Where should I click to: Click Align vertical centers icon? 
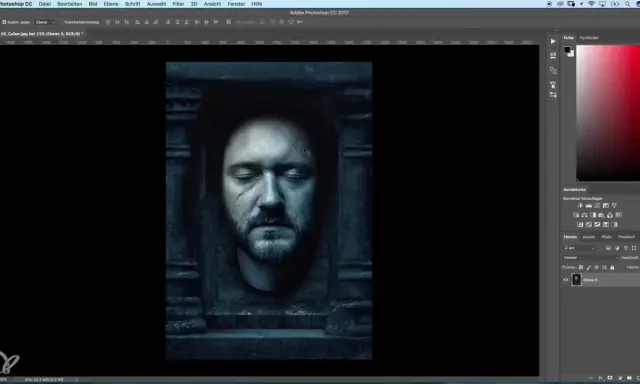[x=118, y=22]
